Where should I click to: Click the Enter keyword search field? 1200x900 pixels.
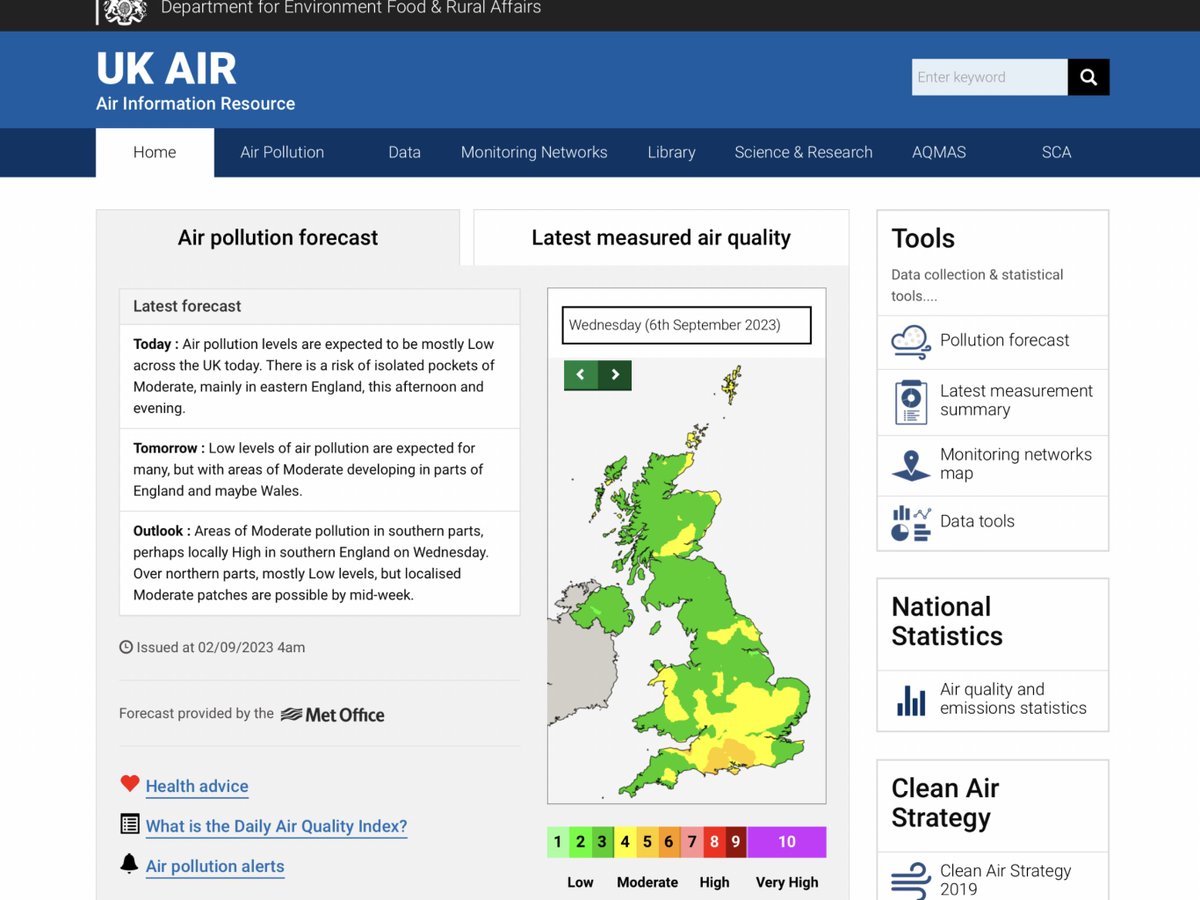click(990, 77)
